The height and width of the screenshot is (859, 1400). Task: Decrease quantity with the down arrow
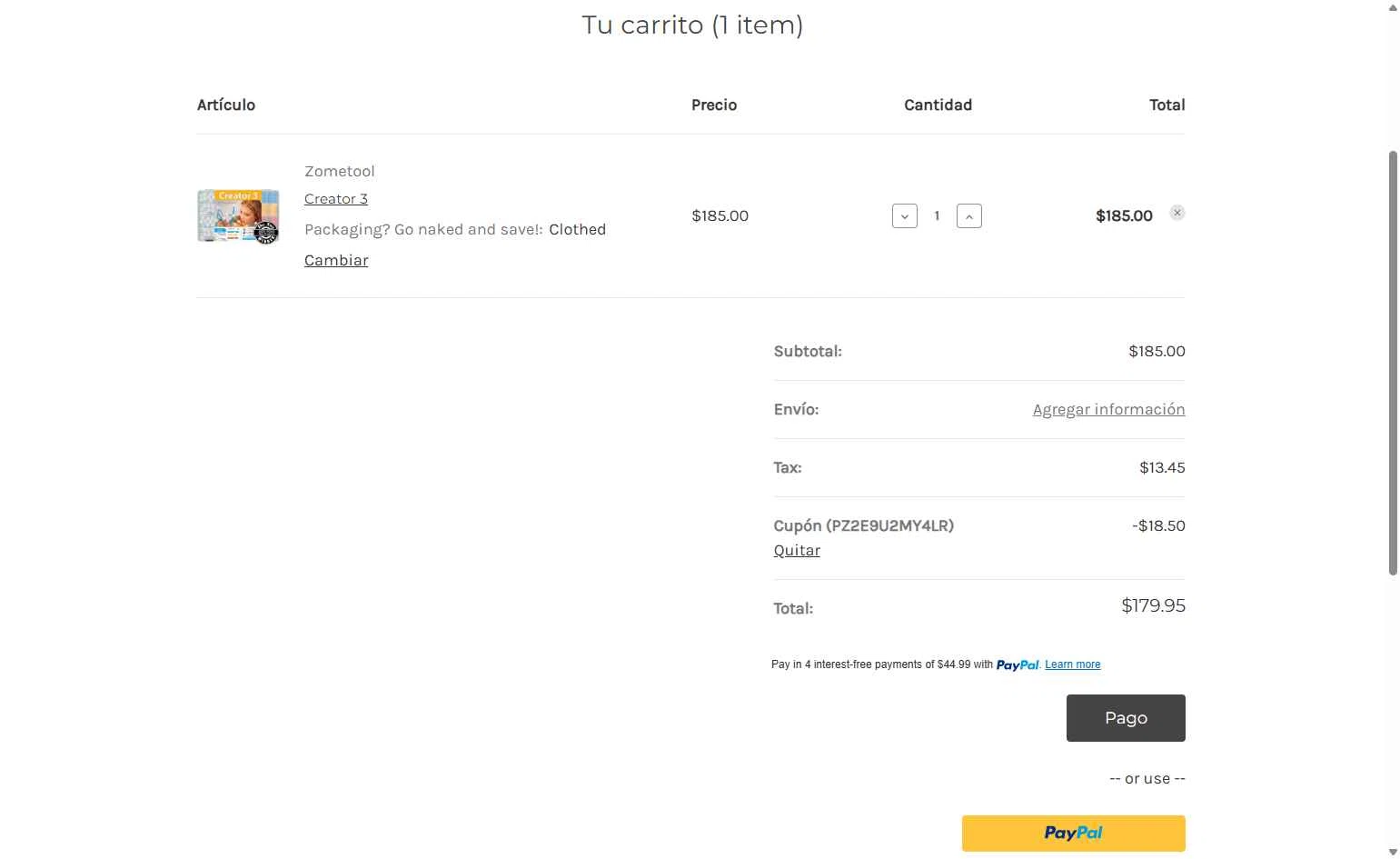[x=905, y=216]
